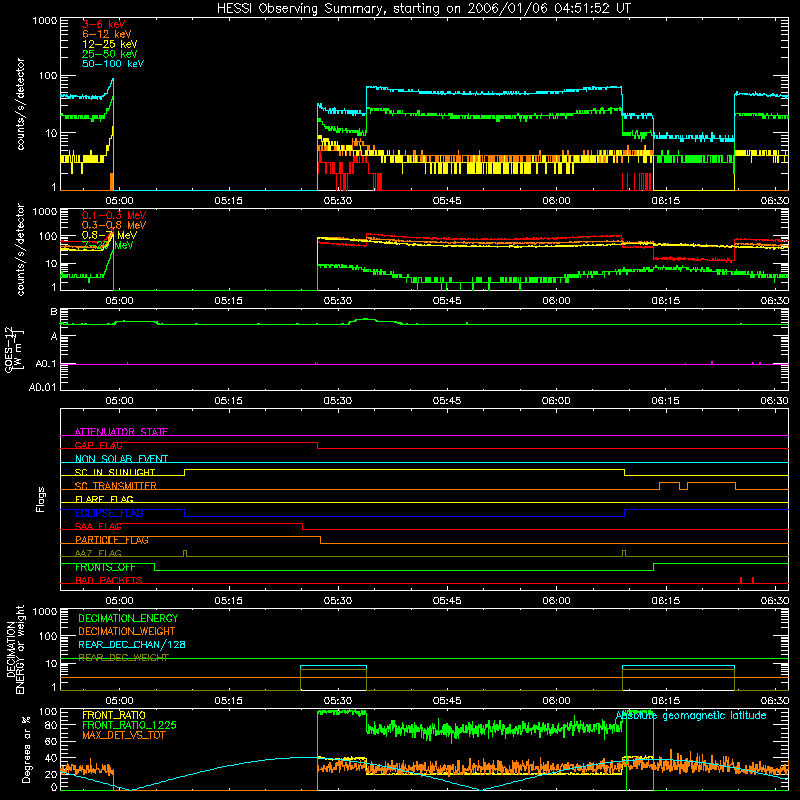Click the FRONT_RATIO_1225 legend label
The height and width of the screenshot is (800, 800).
tap(129, 725)
